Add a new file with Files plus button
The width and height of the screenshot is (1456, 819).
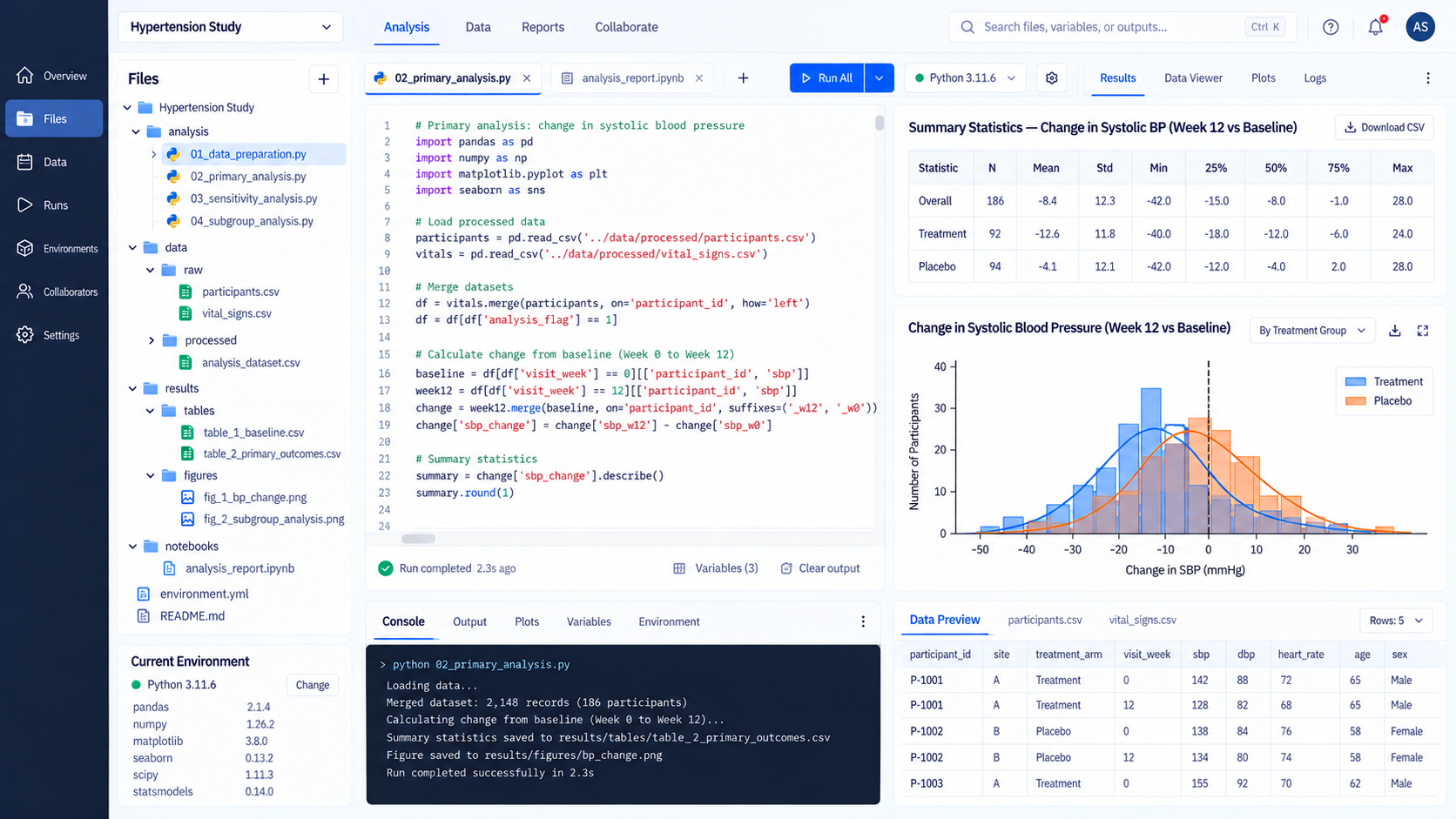[324, 79]
